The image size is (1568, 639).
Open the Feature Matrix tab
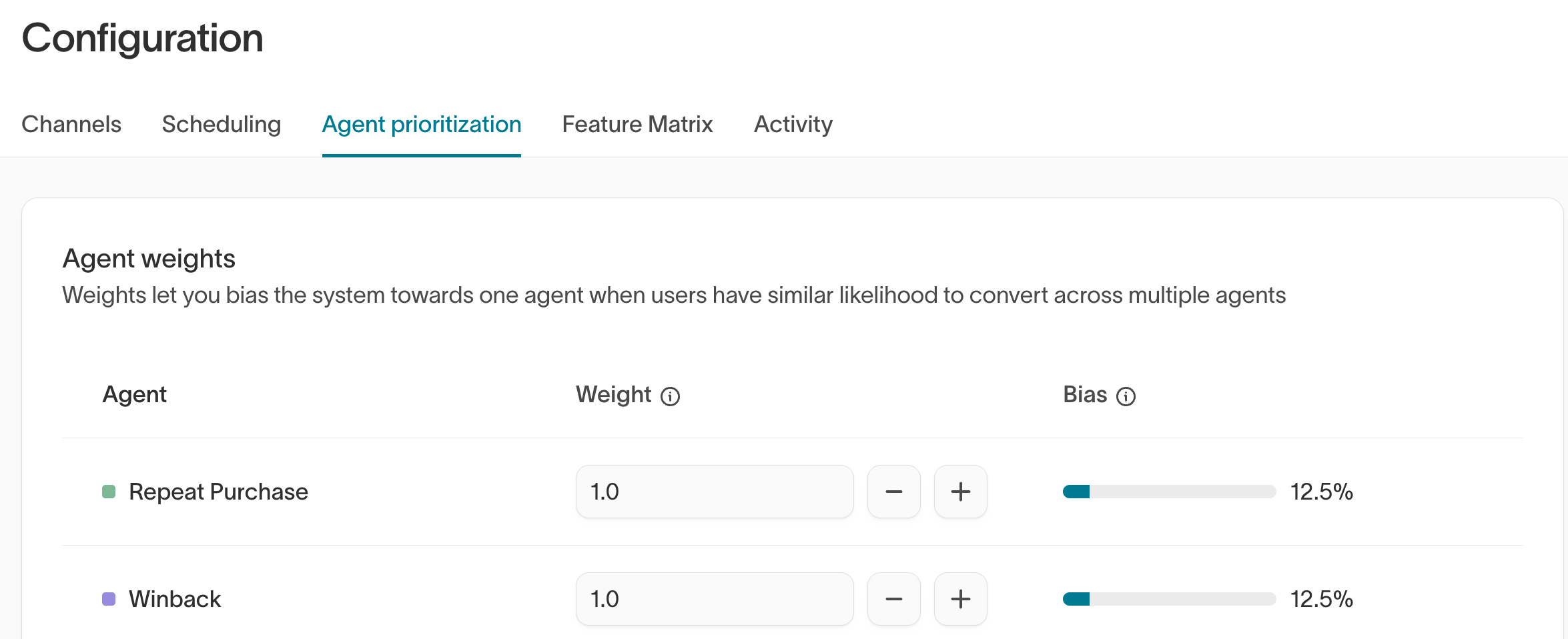tap(637, 124)
